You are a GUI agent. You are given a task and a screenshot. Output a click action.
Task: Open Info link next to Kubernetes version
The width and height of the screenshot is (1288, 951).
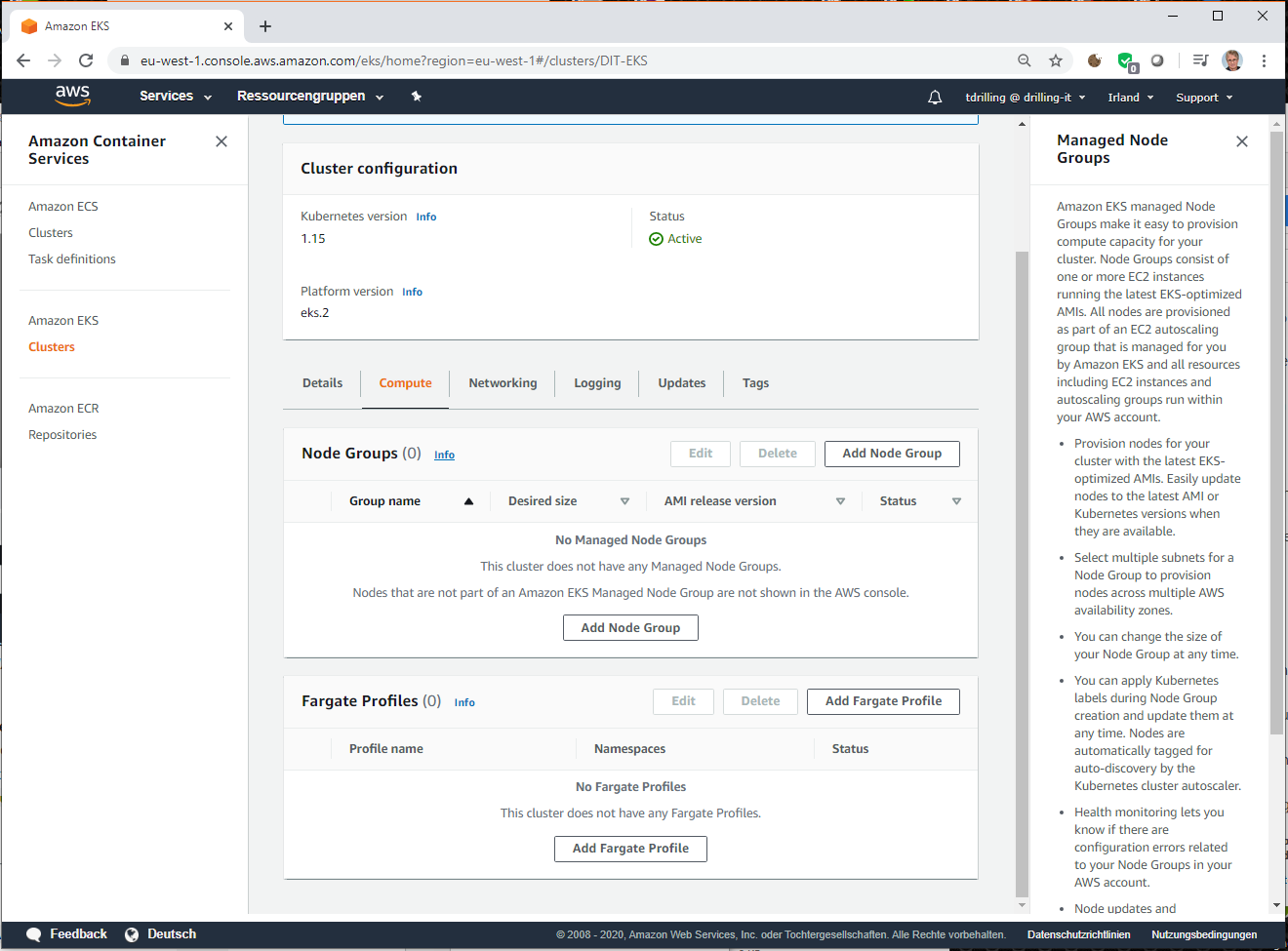[x=426, y=218]
